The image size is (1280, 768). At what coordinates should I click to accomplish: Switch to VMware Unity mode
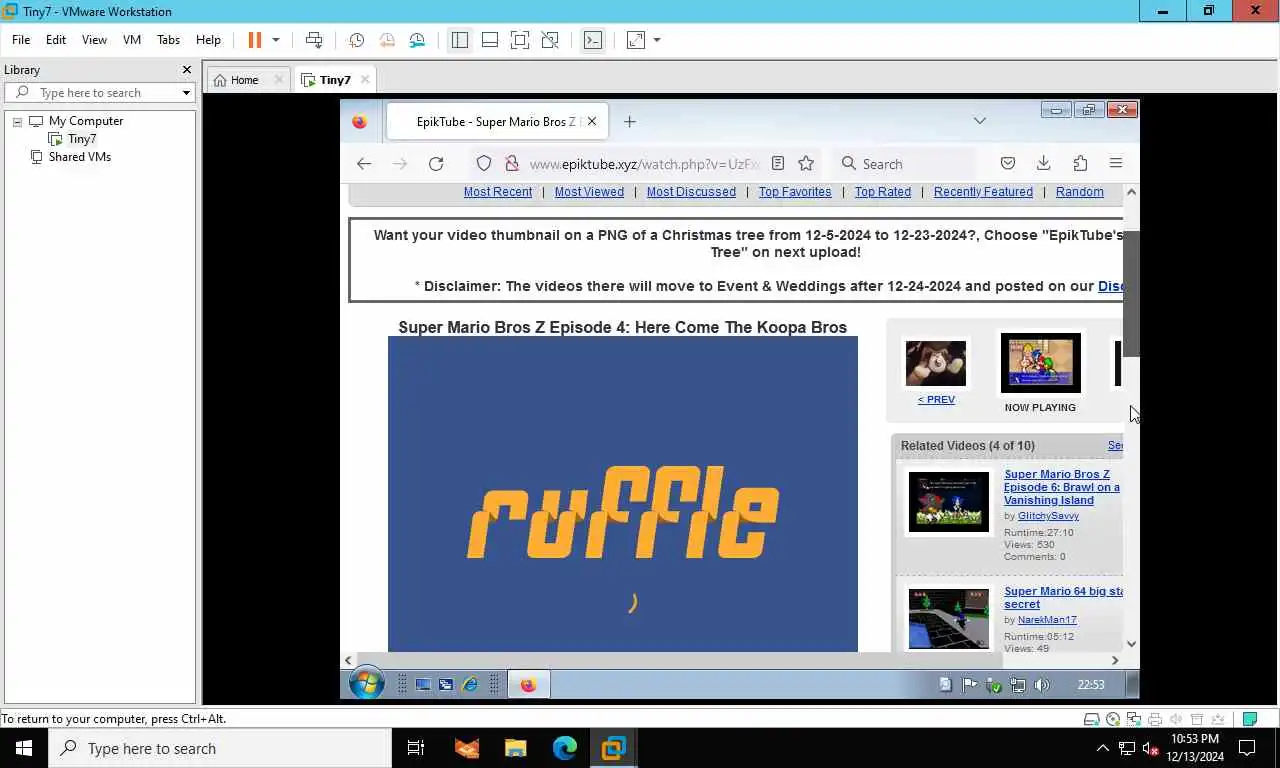pos(550,40)
